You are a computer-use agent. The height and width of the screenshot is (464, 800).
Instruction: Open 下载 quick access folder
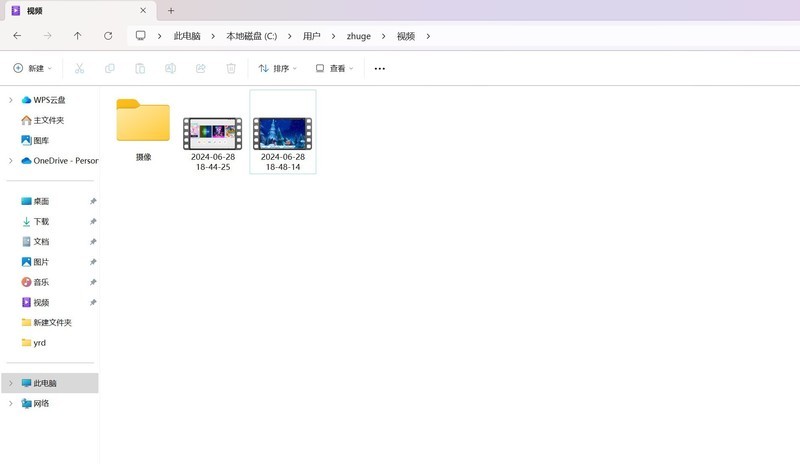pyautogui.click(x=35, y=222)
